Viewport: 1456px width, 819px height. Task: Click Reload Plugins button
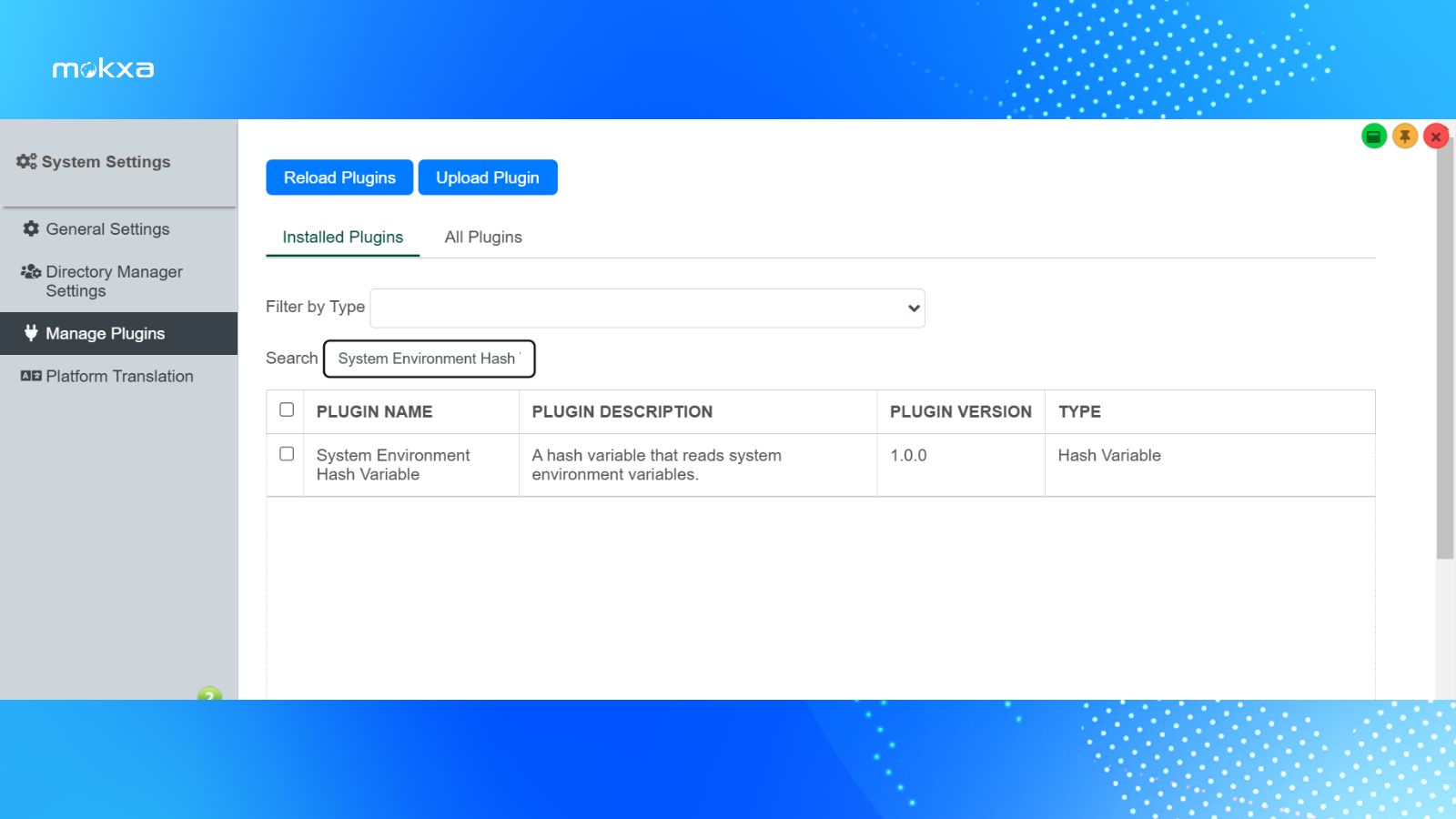click(339, 177)
